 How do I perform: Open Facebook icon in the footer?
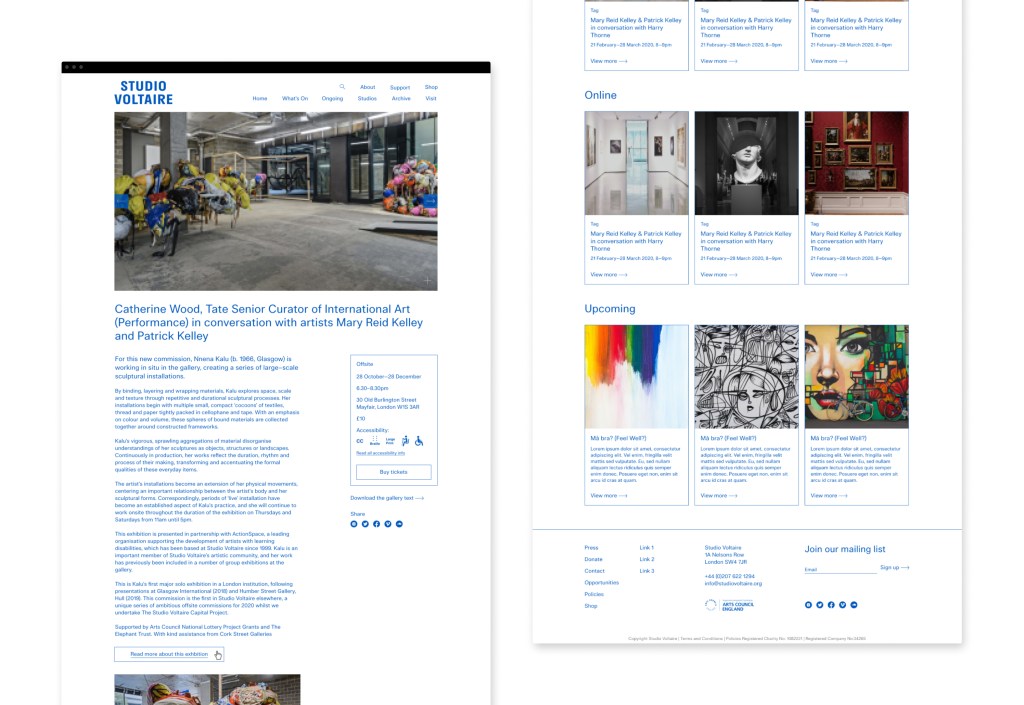point(831,605)
